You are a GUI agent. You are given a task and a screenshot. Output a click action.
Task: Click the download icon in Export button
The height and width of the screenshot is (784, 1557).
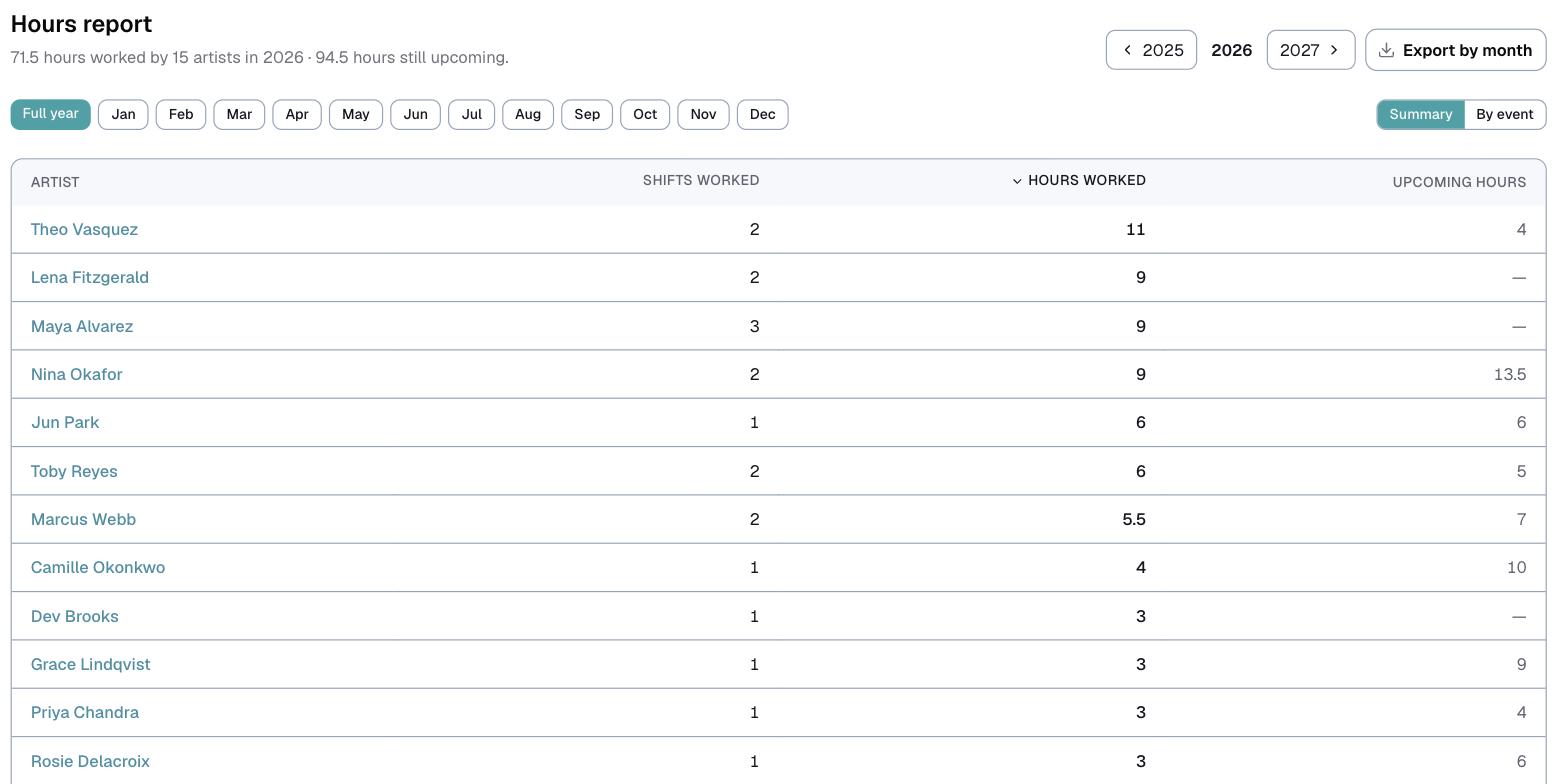pyautogui.click(x=1386, y=50)
